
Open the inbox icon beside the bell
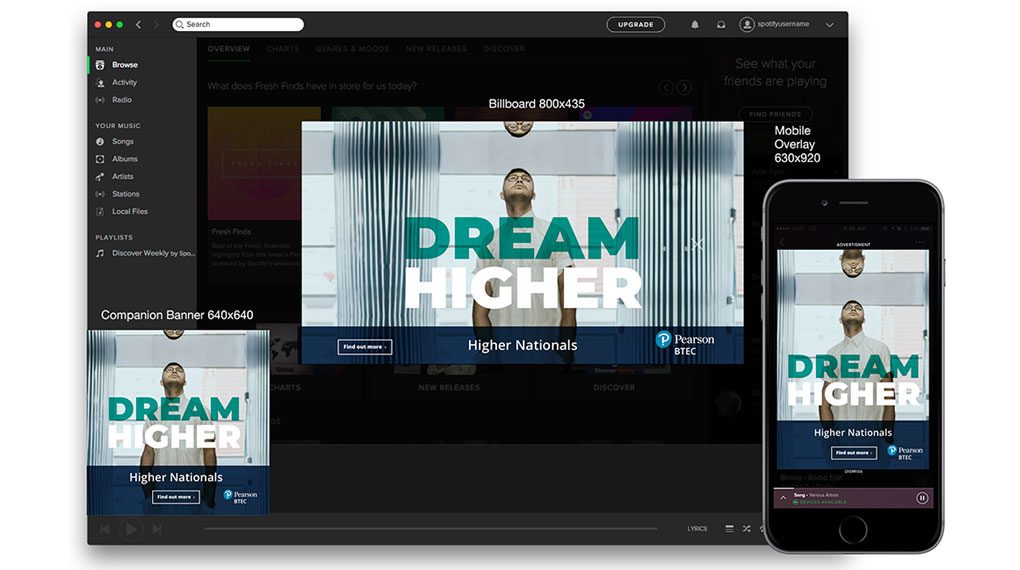(x=721, y=25)
